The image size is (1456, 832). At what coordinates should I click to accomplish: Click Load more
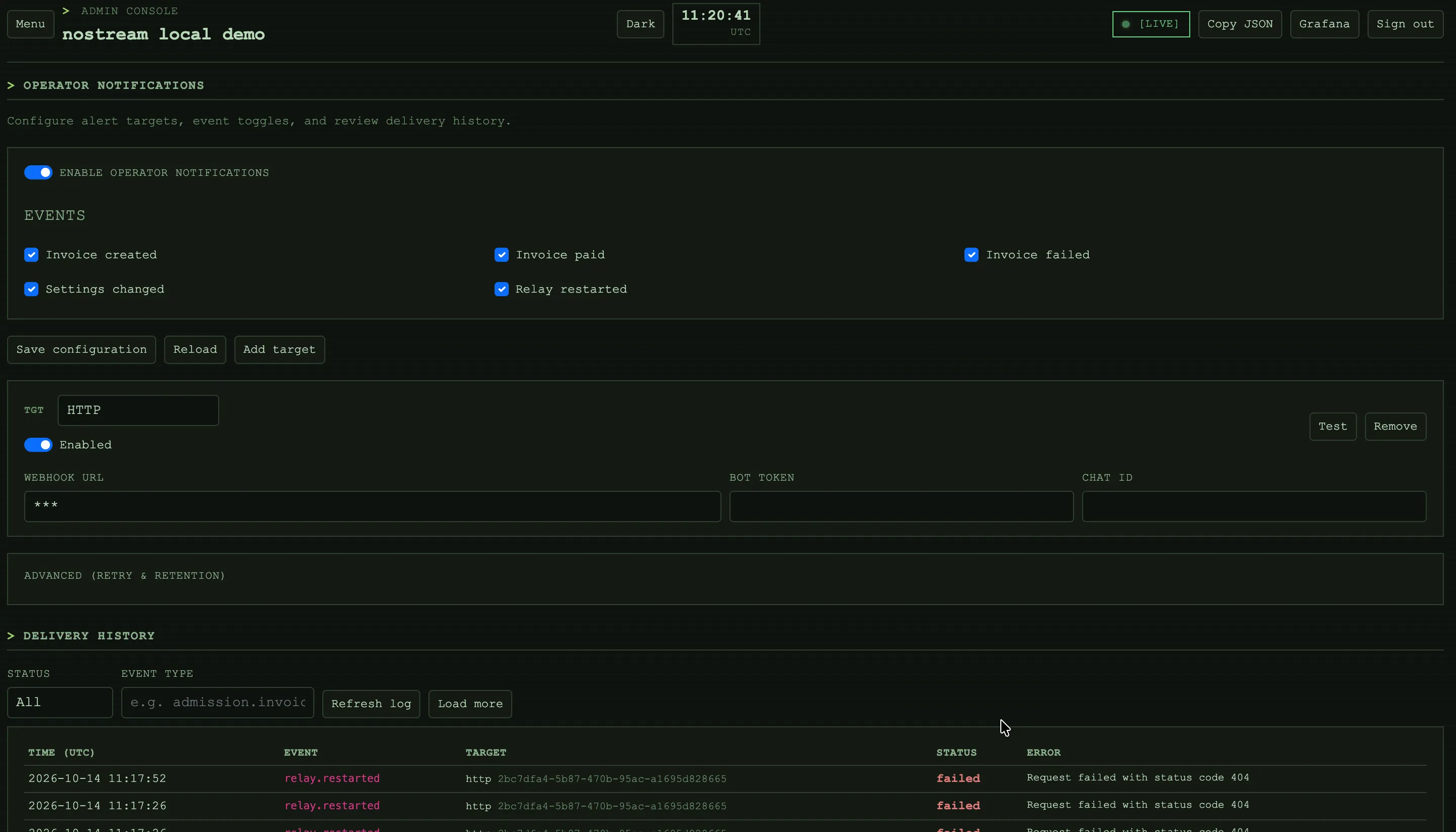click(x=470, y=704)
